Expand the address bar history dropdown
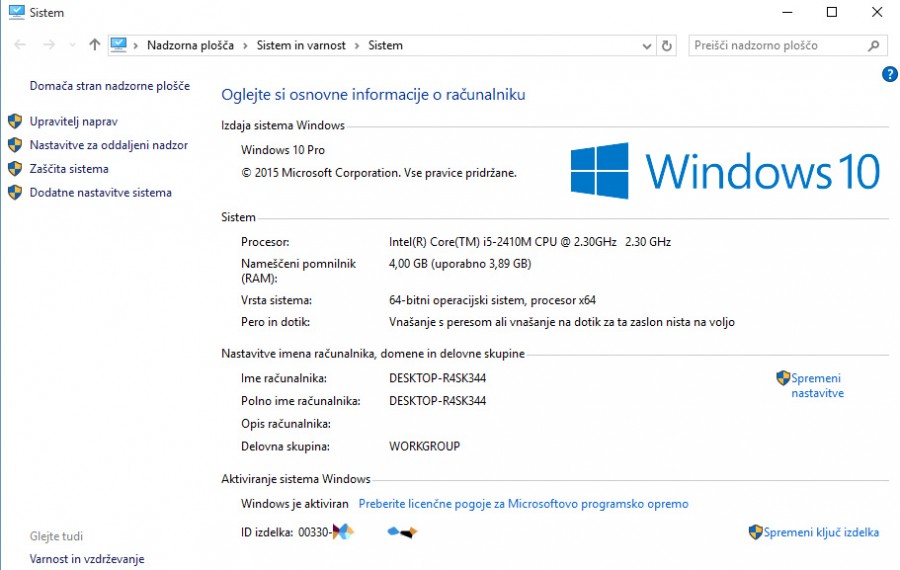Viewport: 900px width, 570px height. coord(646,45)
